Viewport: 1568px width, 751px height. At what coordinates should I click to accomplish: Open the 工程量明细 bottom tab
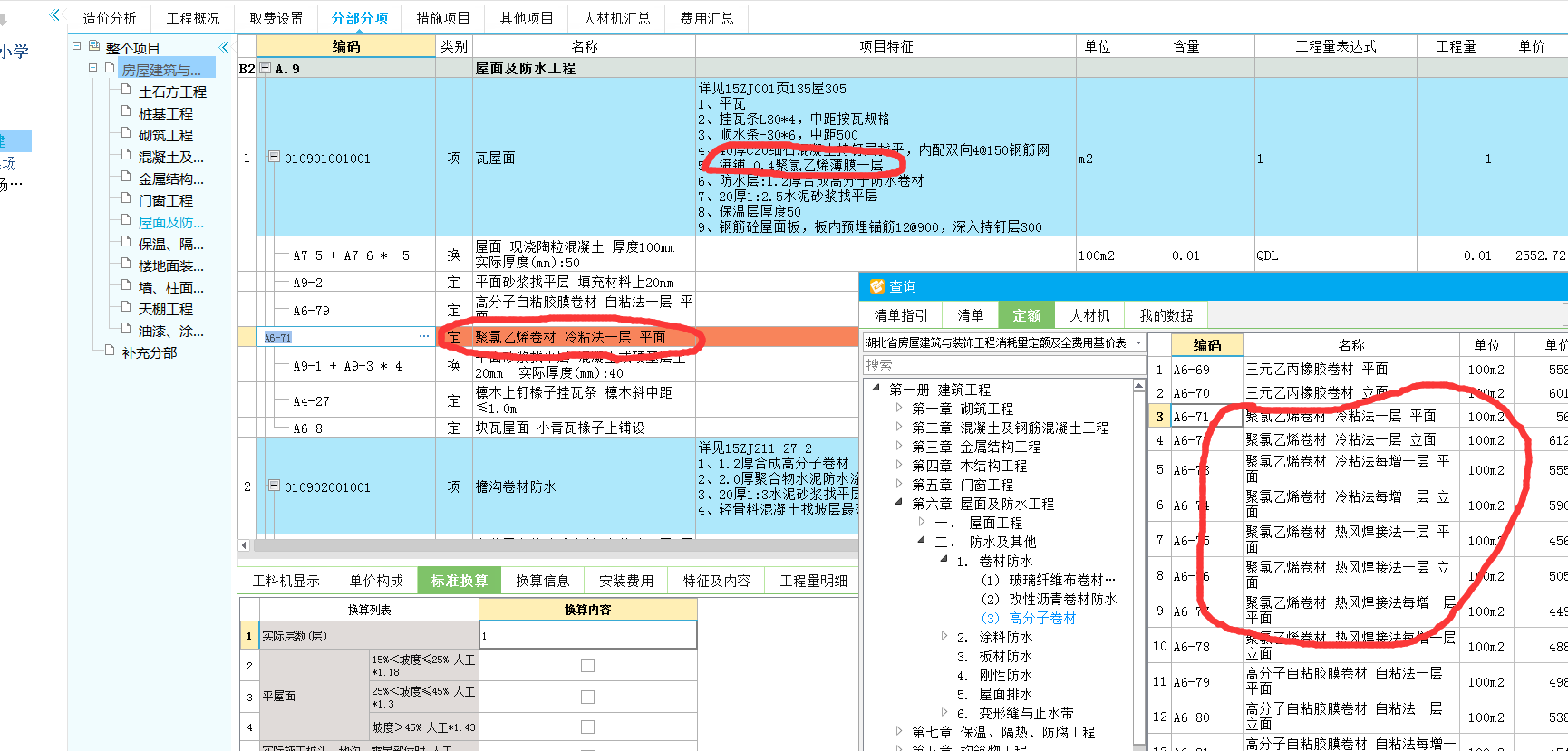click(x=814, y=581)
